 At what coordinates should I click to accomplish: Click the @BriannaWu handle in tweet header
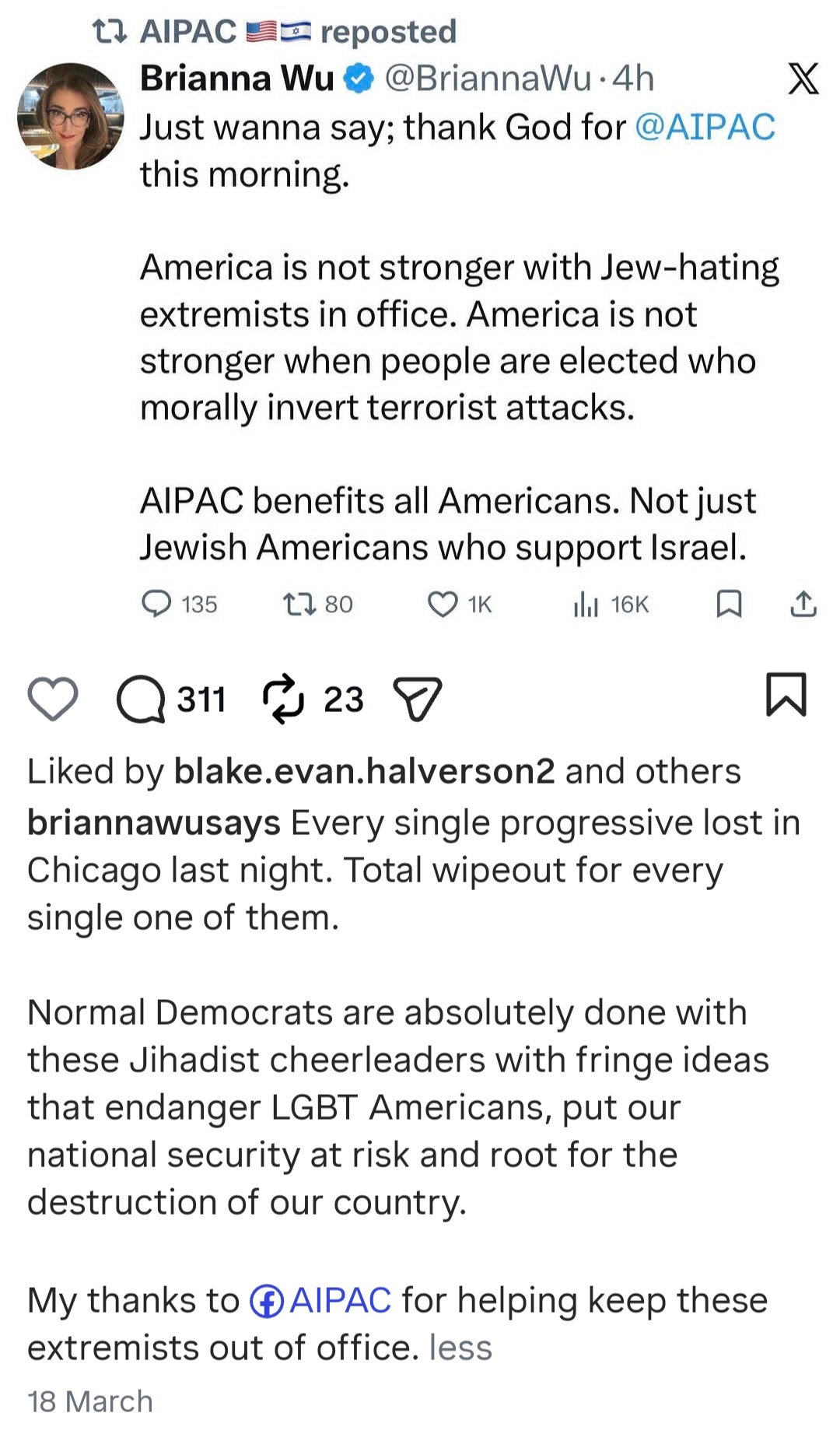click(488, 79)
